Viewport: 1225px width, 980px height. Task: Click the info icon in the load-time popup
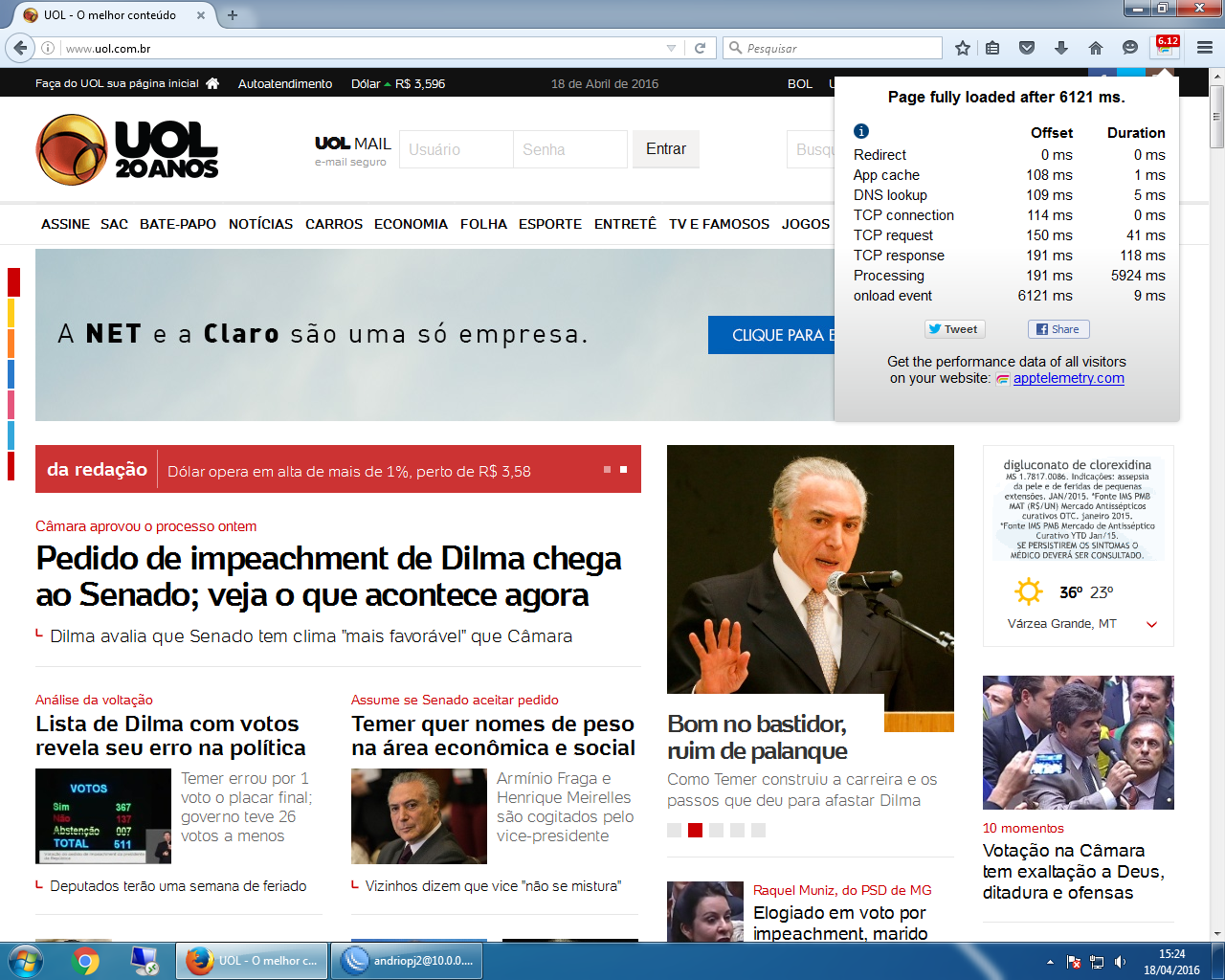pos(861,131)
